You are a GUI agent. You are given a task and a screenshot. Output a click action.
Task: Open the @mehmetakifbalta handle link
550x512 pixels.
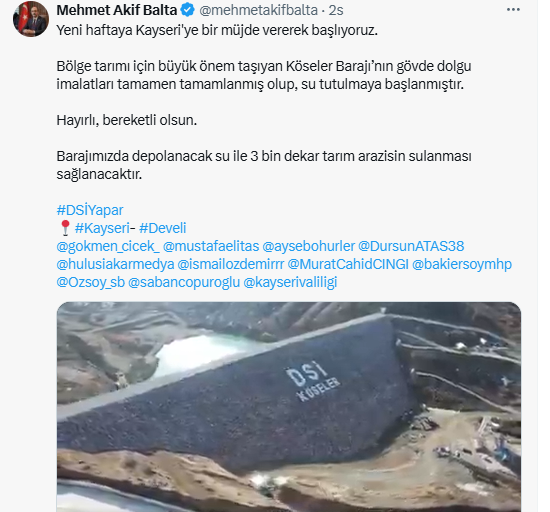[x=258, y=10]
